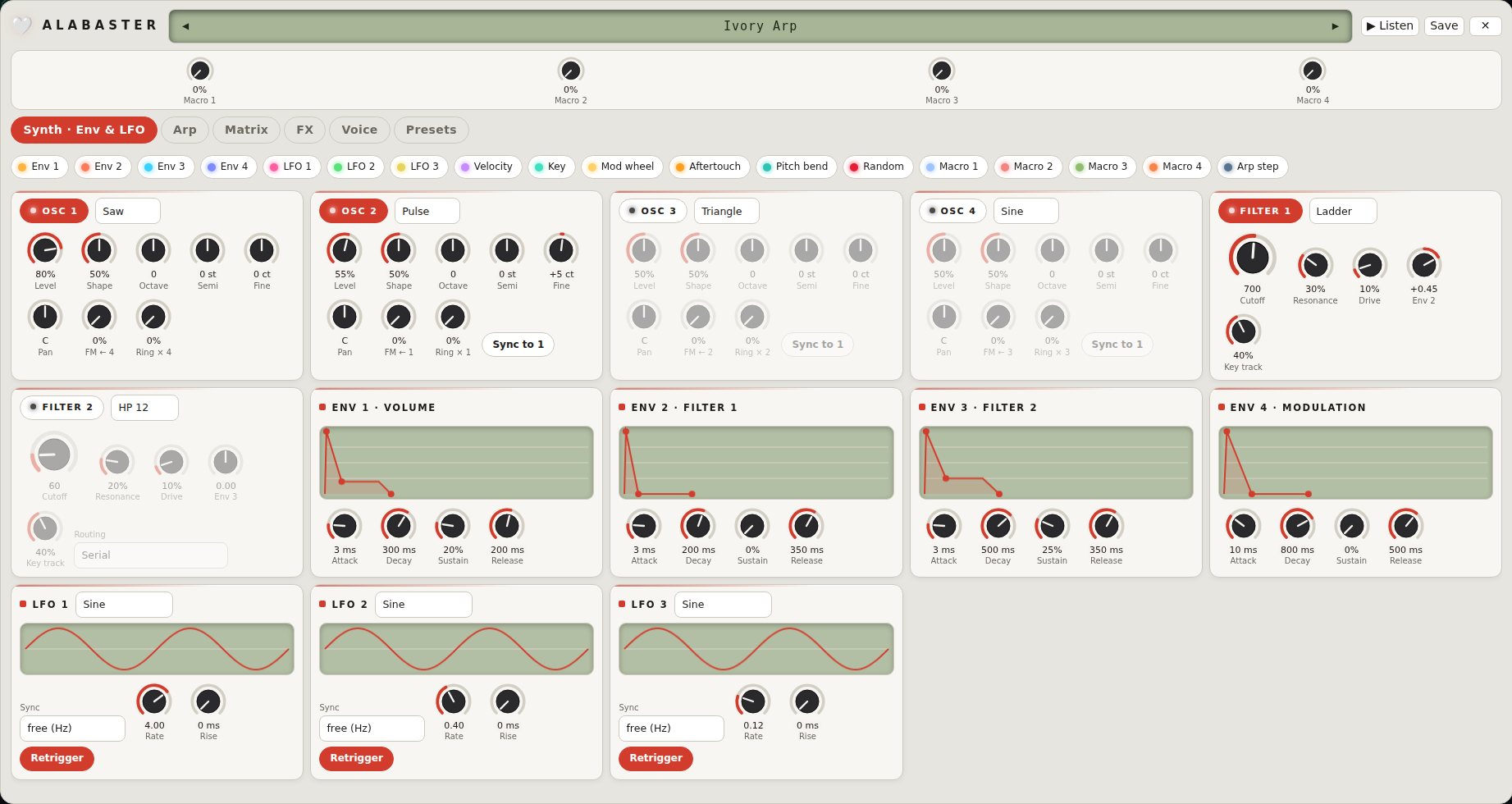
Task: Open the LFO 1 Sine shape dropdown
Action: point(124,605)
